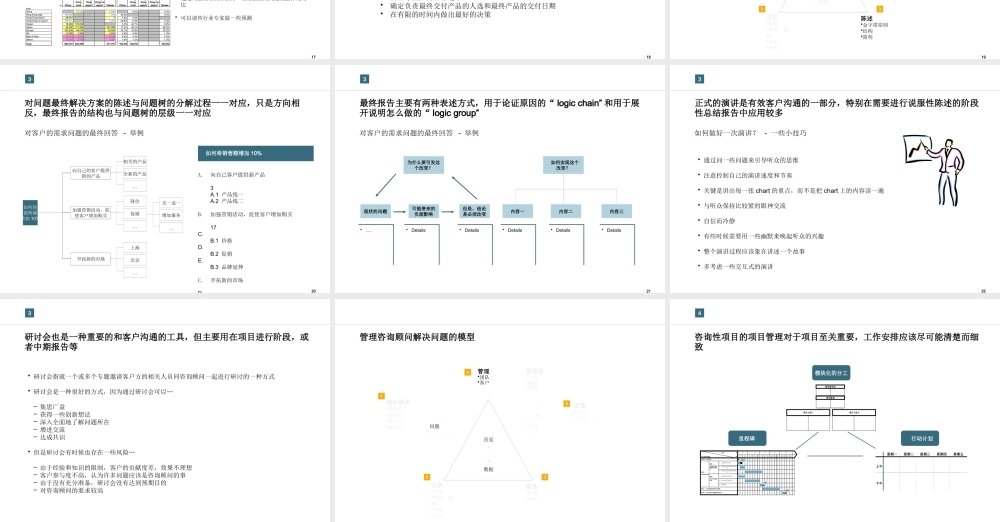
Task: Click the 向自己的客户提供新的产品 tree node
Action: pyautogui.click(x=91, y=174)
